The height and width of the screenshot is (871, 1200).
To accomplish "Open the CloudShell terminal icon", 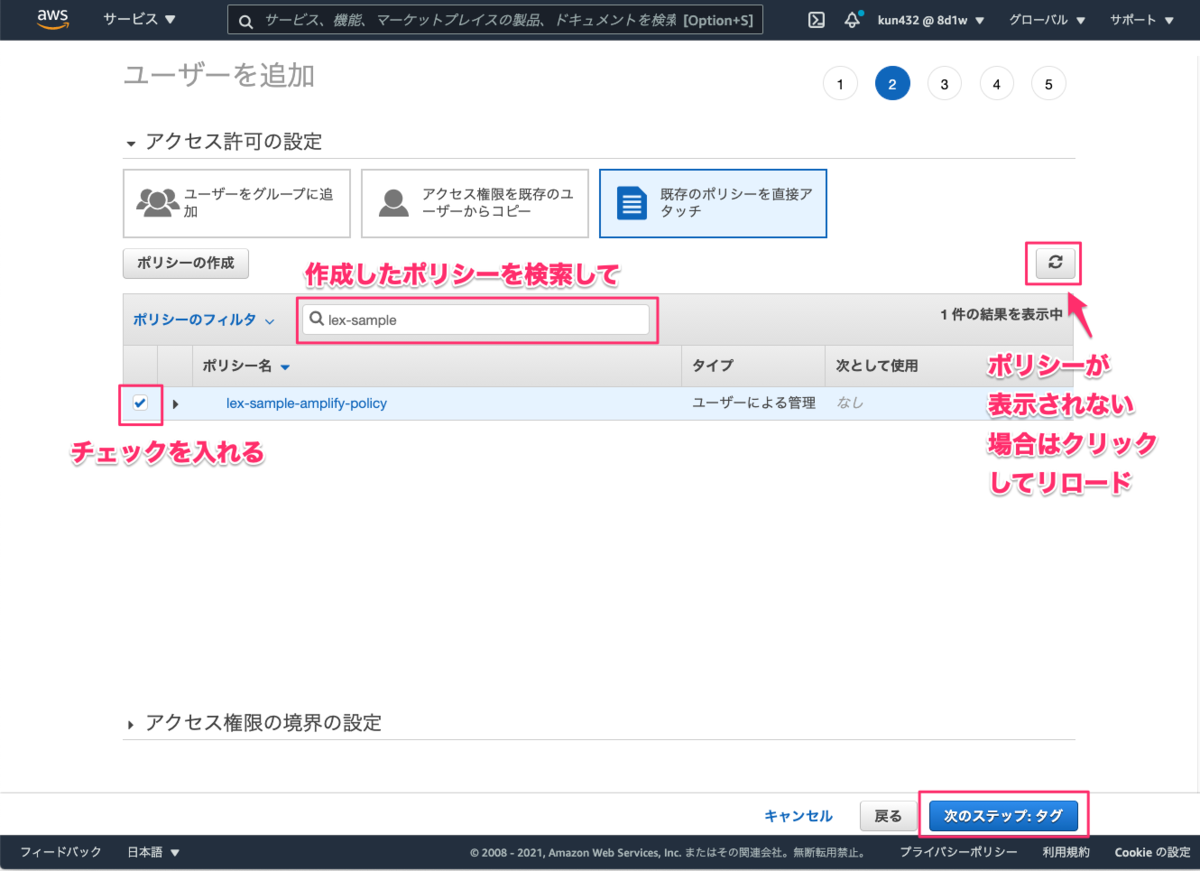I will tap(815, 19).
